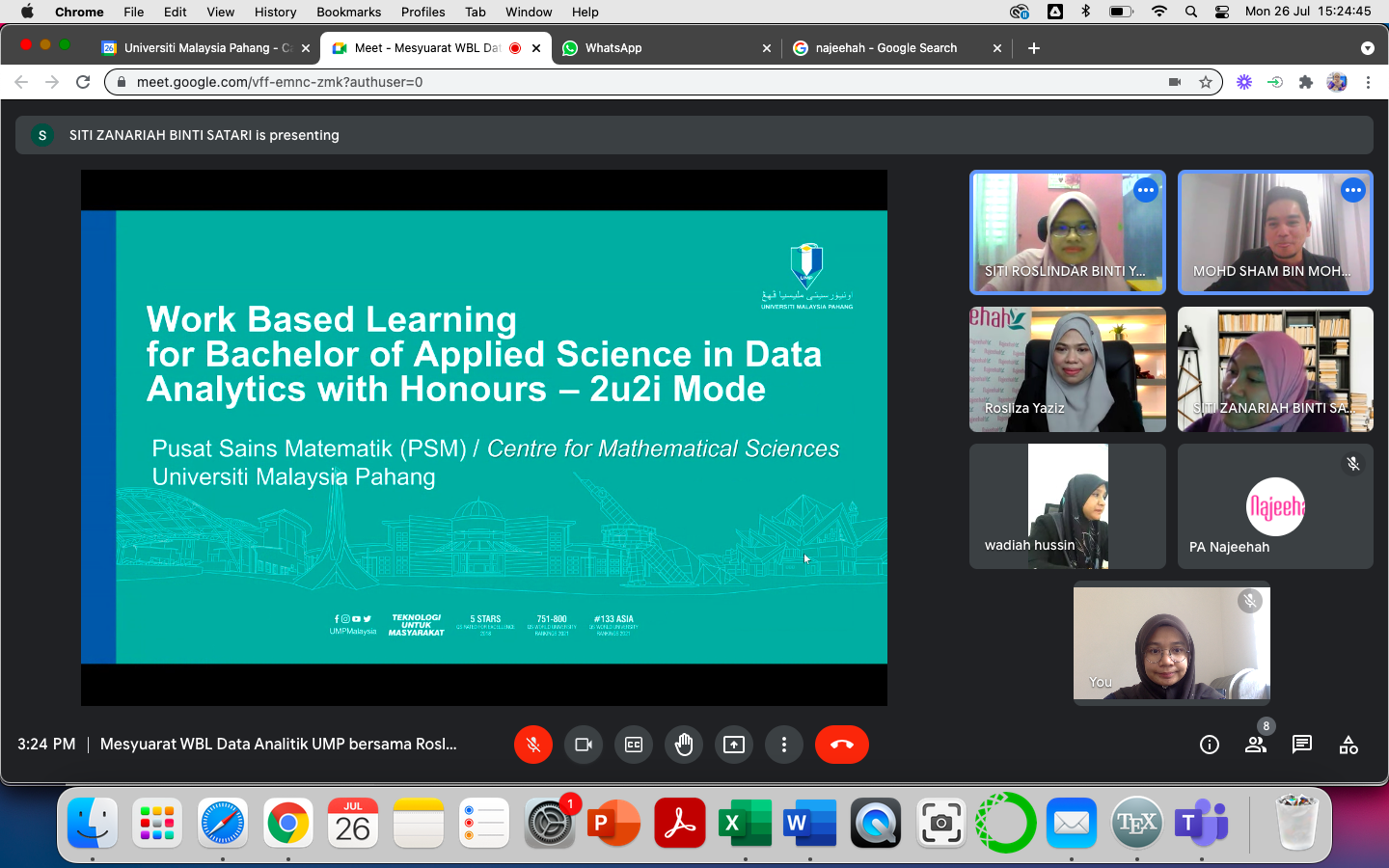The image size is (1389, 868).
Task: Close the Meet Mesyuarat WBL tab
Action: point(536,48)
